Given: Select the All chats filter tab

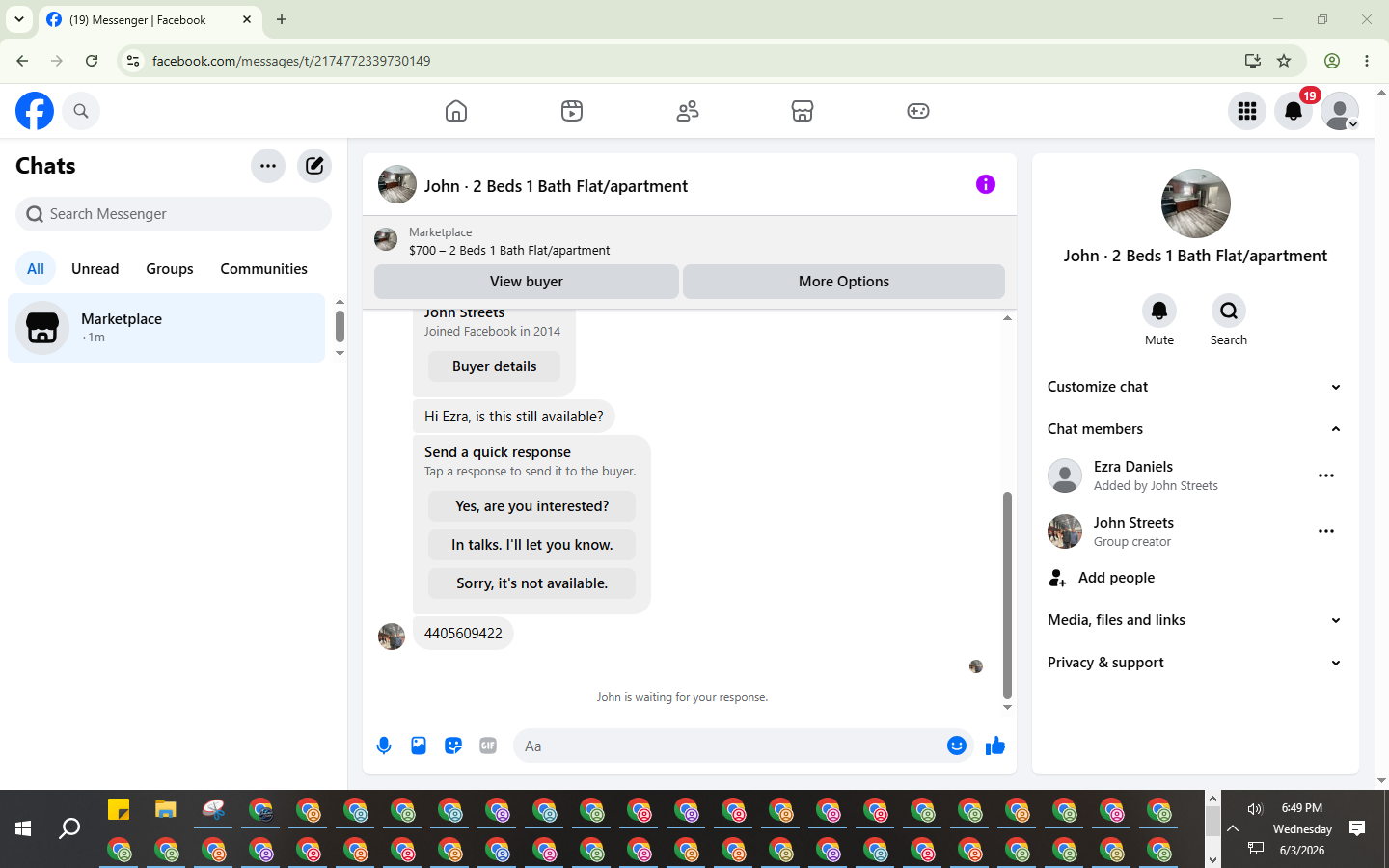Looking at the screenshot, I should [36, 269].
